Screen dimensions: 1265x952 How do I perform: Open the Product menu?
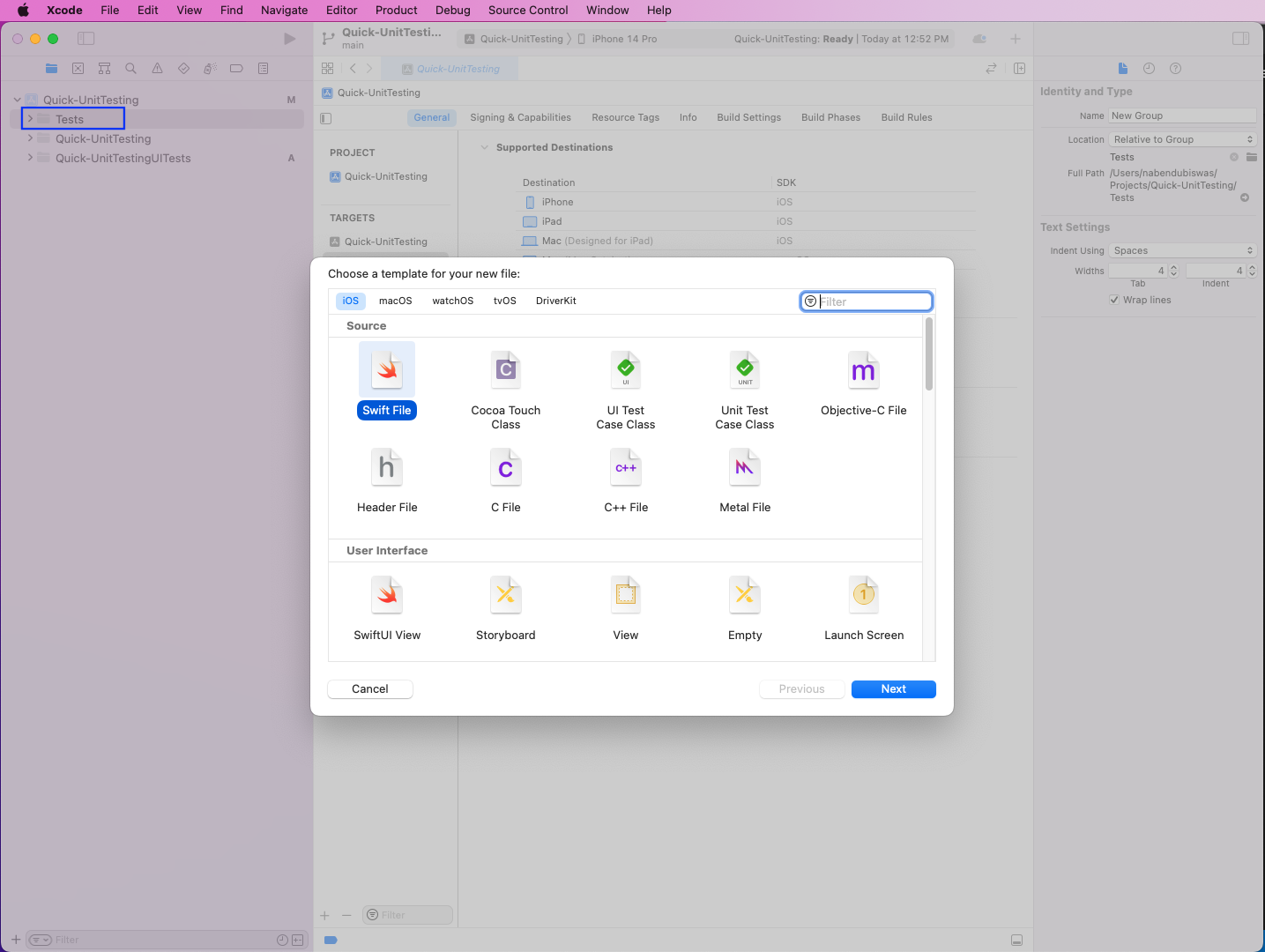pos(397,10)
